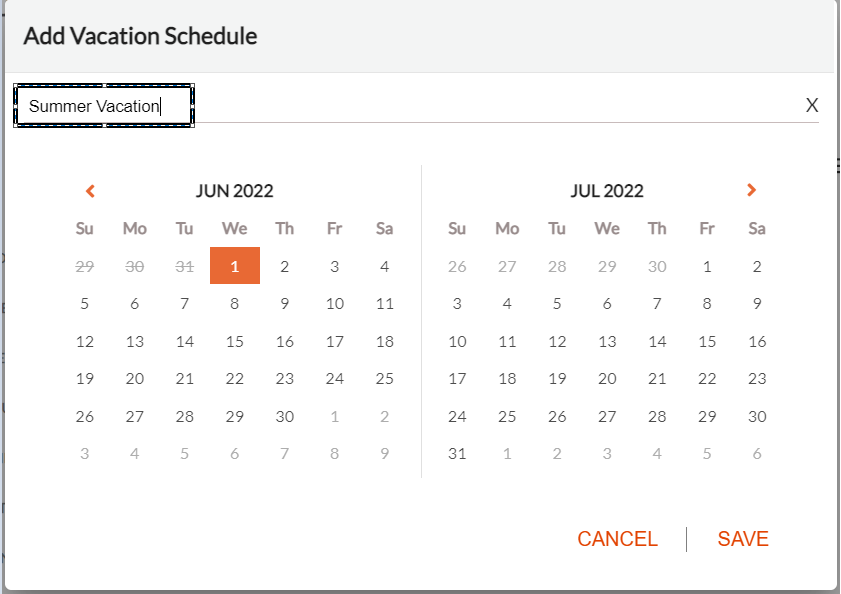Select June 19 in Sunday column
841x594 pixels.
click(85, 379)
